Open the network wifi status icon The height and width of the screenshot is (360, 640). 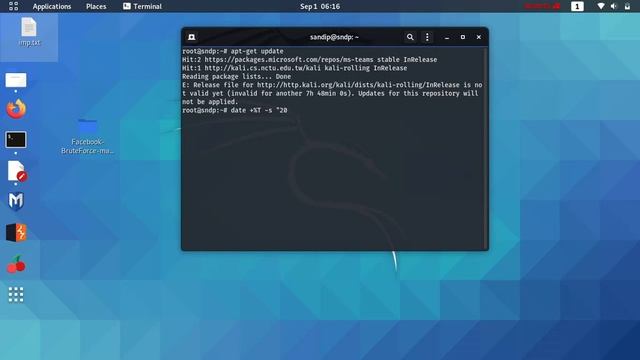601,6
